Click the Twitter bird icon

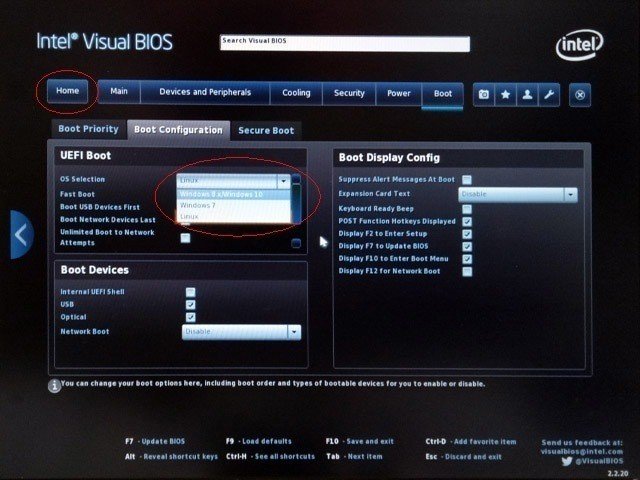pos(567,461)
